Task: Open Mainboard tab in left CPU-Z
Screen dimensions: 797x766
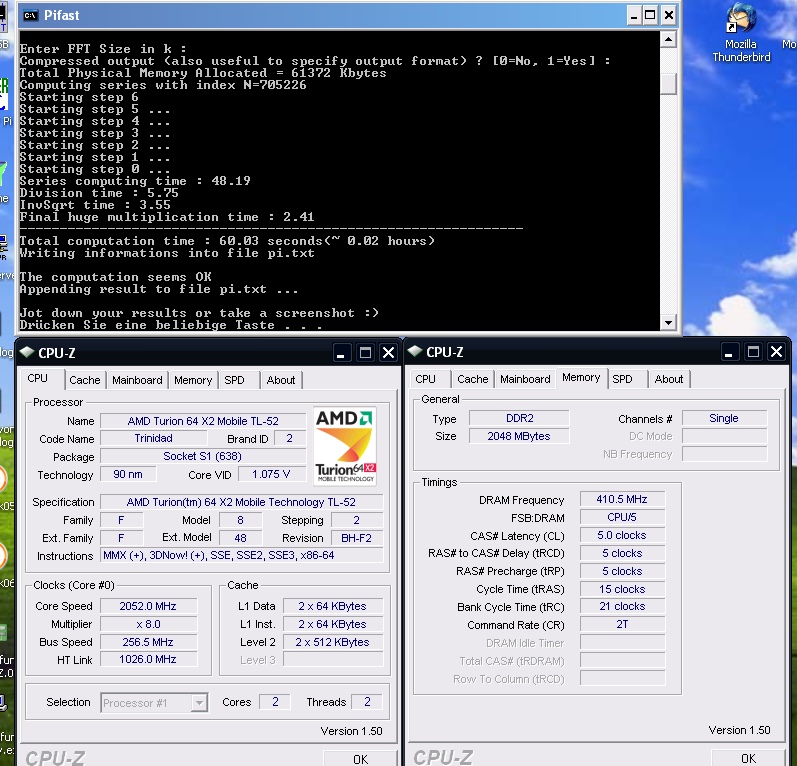Action: coord(137,380)
